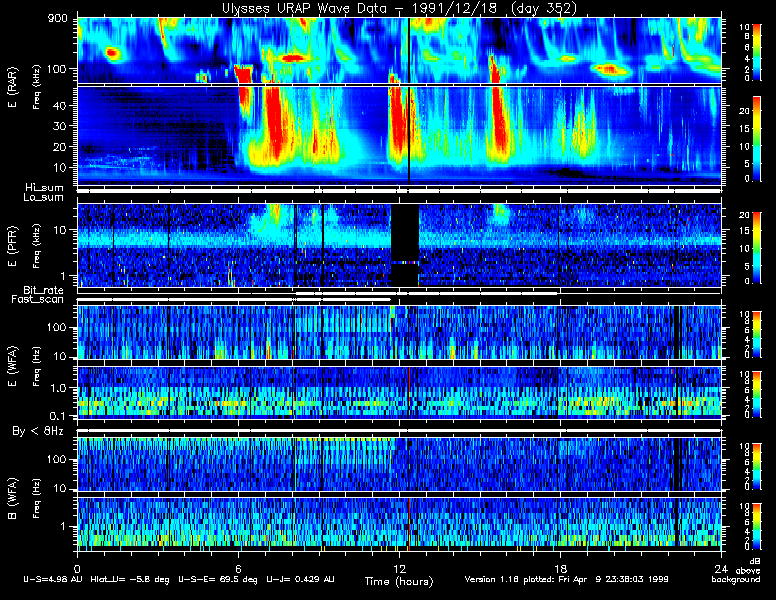The image size is (776, 600).
Task: Click the "40" kHz tick label
Action: click(x=59, y=105)
